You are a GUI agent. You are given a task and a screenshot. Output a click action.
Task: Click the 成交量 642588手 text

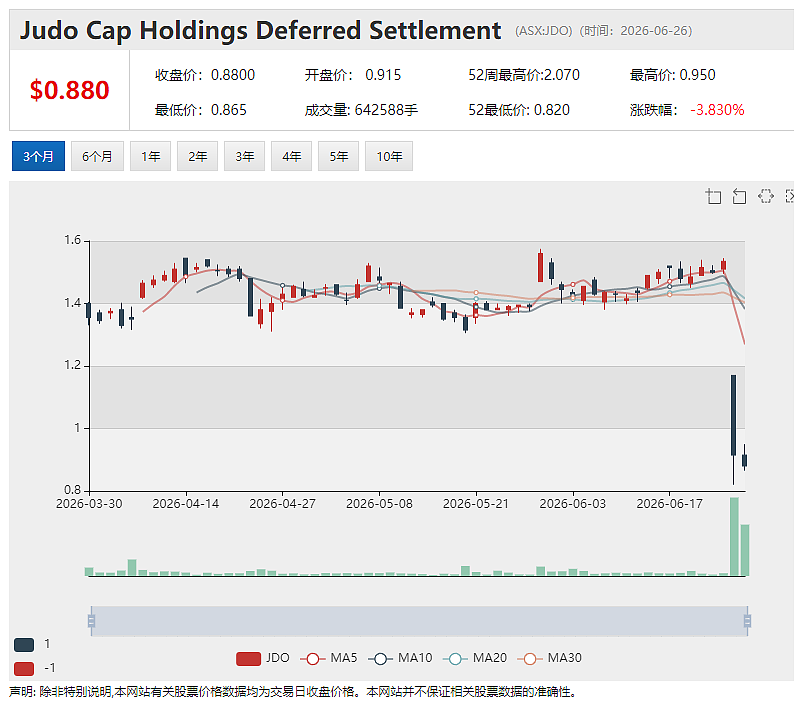[x=361, y=110]
